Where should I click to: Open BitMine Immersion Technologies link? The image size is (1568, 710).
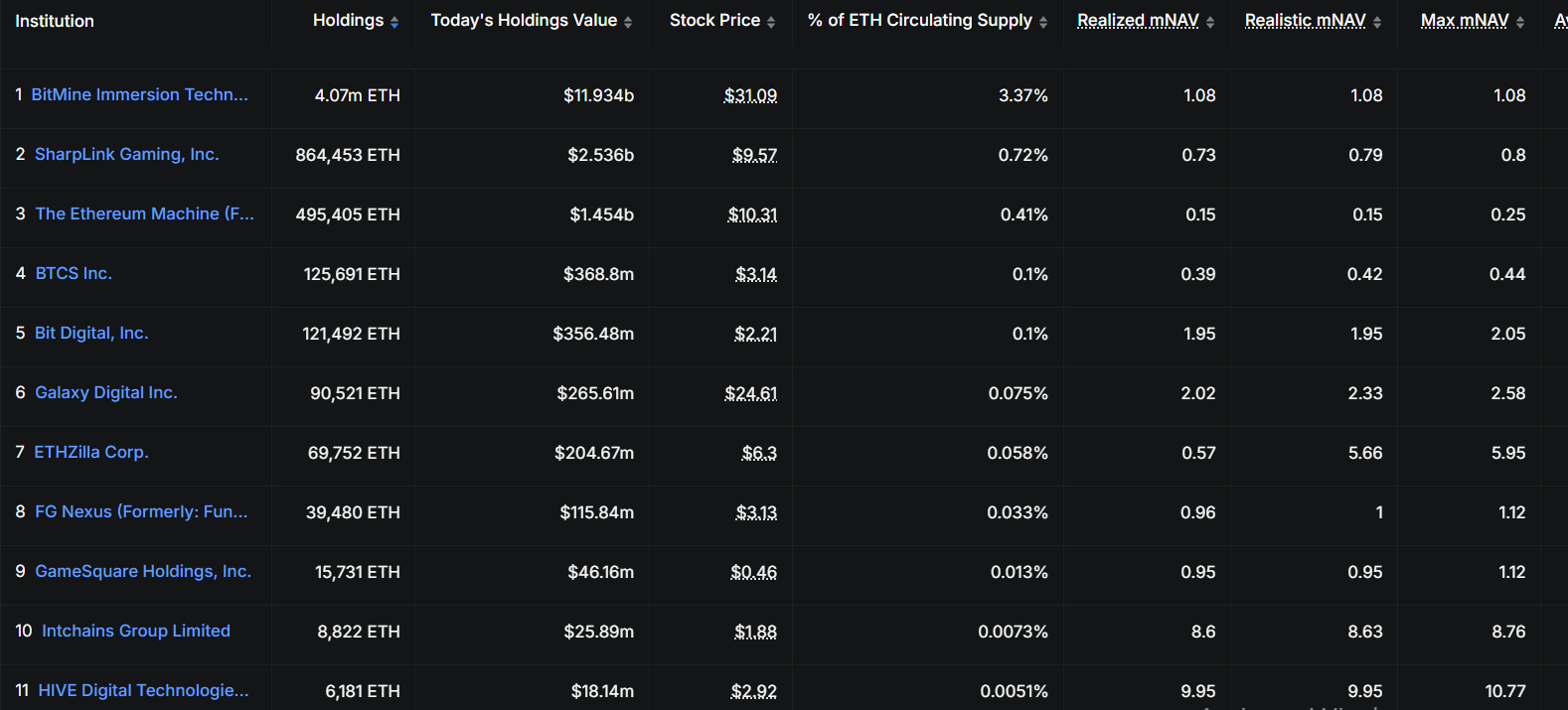coord(139,94)
